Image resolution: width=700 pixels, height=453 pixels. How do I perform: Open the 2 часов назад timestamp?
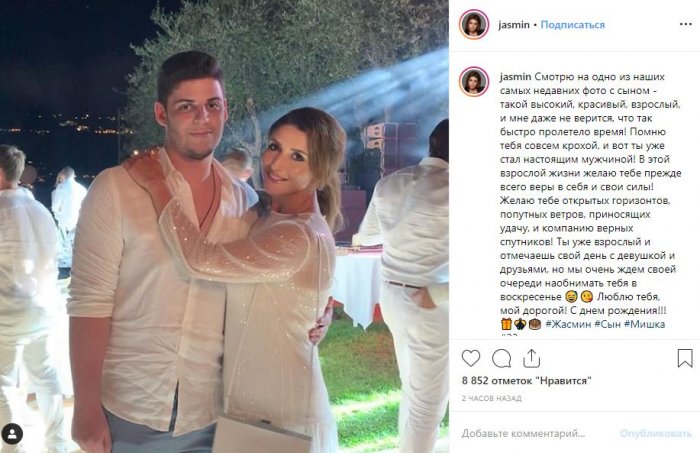tap(492, 398)
